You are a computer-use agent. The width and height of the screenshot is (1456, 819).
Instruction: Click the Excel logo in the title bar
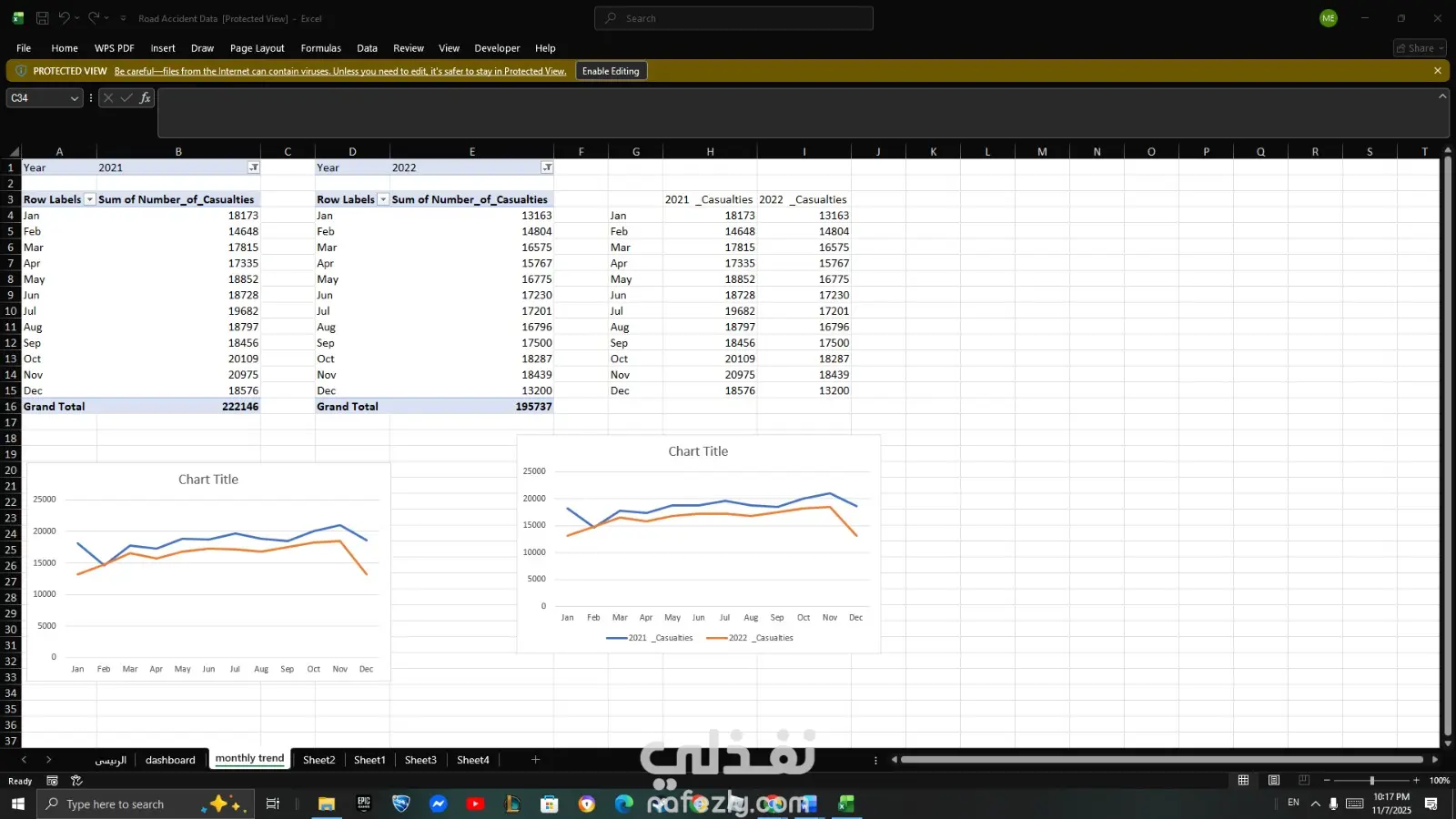click(17, 18)
